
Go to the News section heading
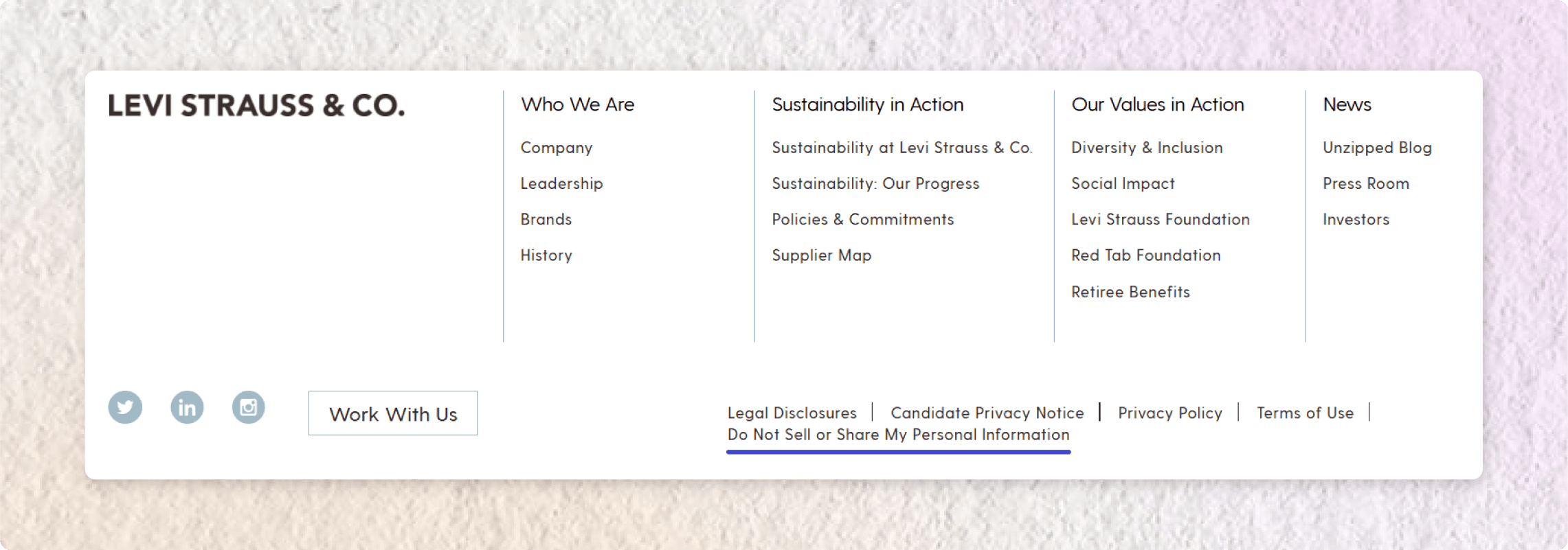pos(1347,104)
